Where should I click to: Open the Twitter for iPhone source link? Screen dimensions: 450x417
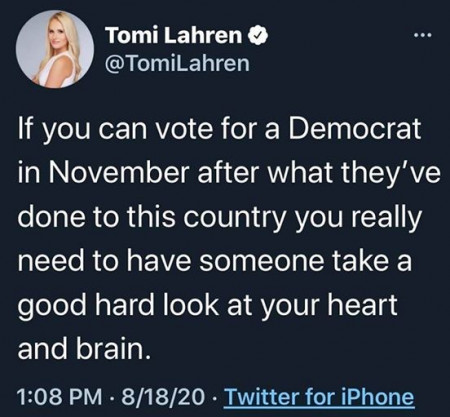pyautogui.click(x=319, y=397)
